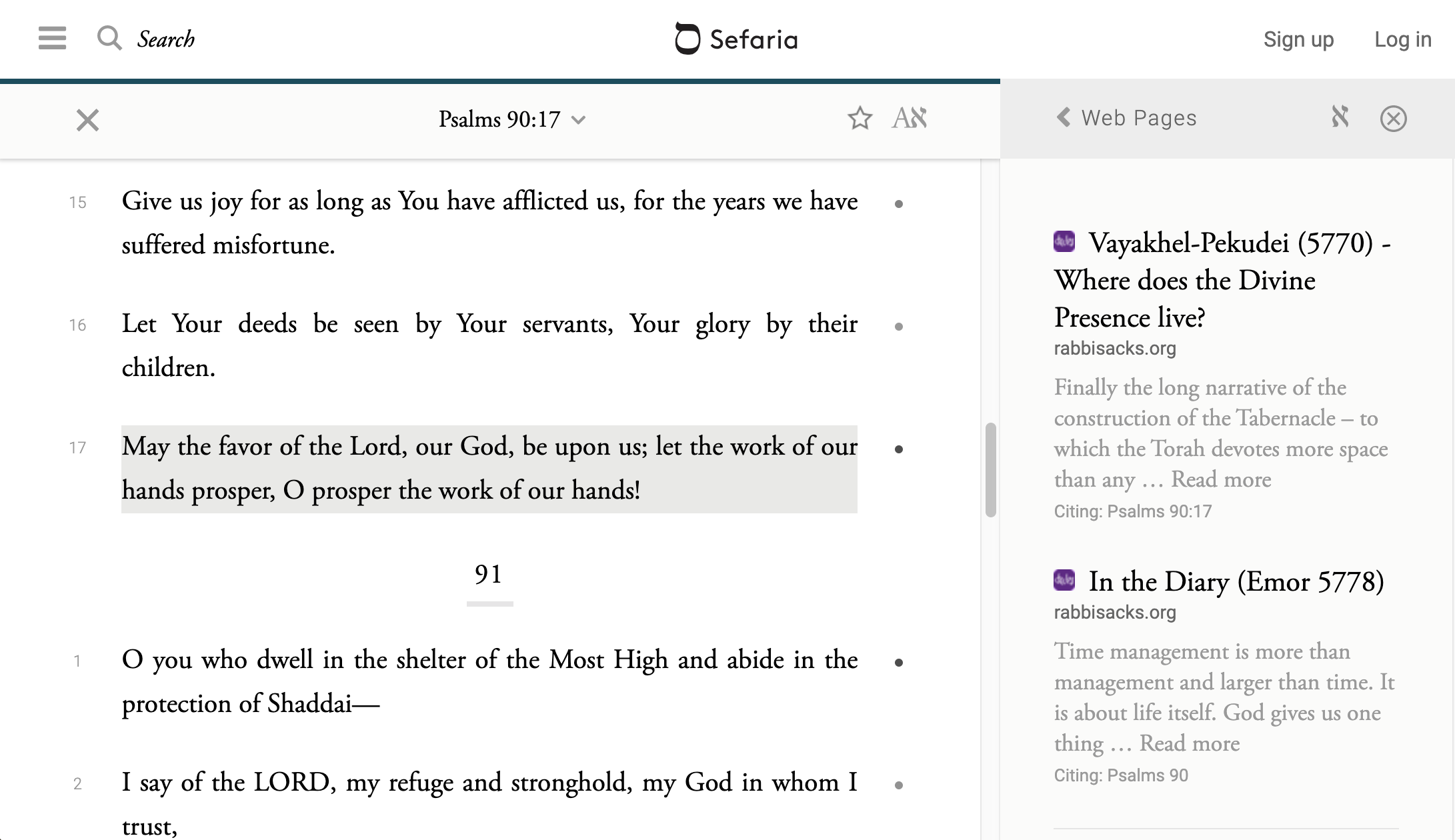Image resolution: width=1455 pixels, height=840 pixels.
Task: Close the Web Pages sidebar panel
Action: coord(1393,119)
